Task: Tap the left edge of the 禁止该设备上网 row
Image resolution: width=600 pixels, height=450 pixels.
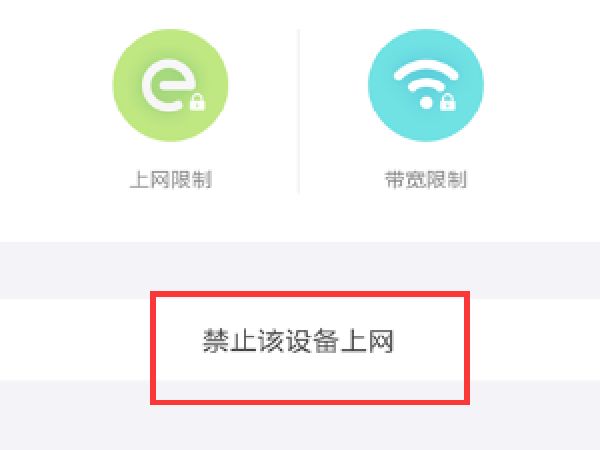Action: coord(15,340)
